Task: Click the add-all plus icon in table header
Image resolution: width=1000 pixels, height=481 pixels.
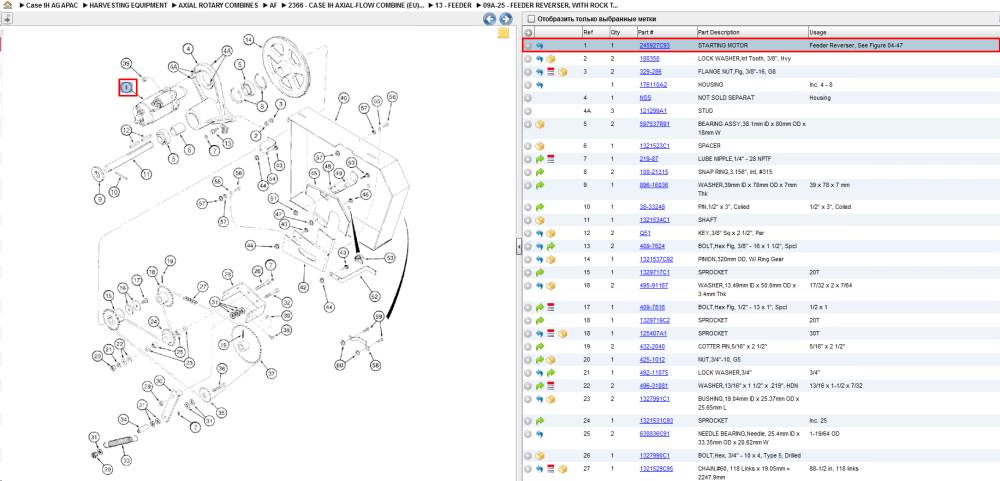Action: (x=528, y=33)
